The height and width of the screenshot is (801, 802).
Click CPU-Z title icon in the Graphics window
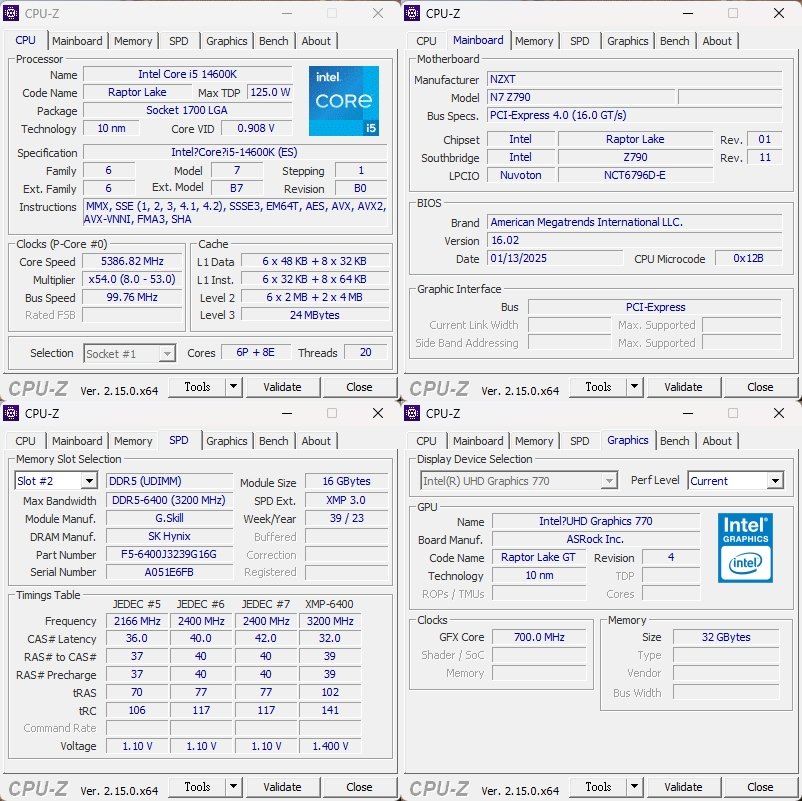tap(412, 413)
